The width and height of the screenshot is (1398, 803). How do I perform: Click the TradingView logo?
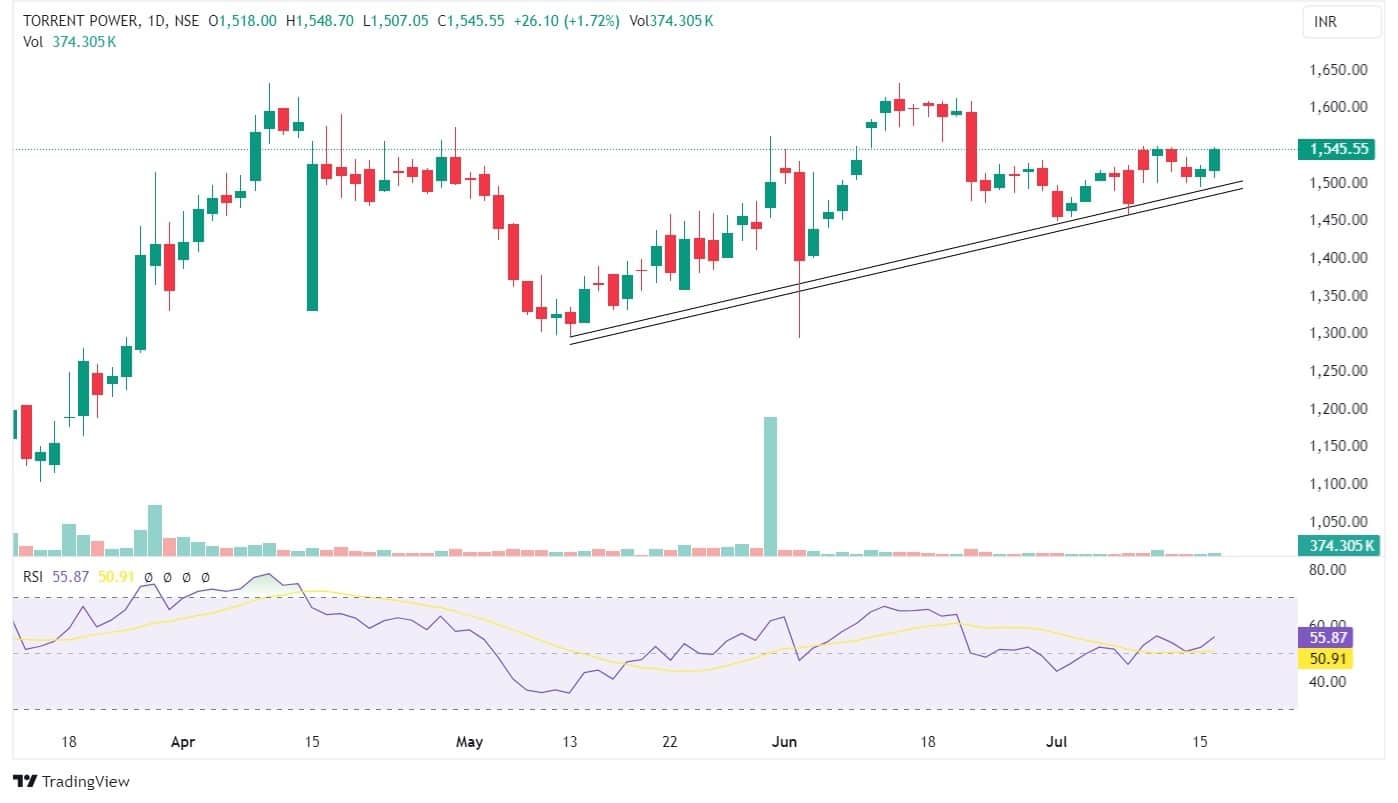pyautogui.click(x=70, y=781)
